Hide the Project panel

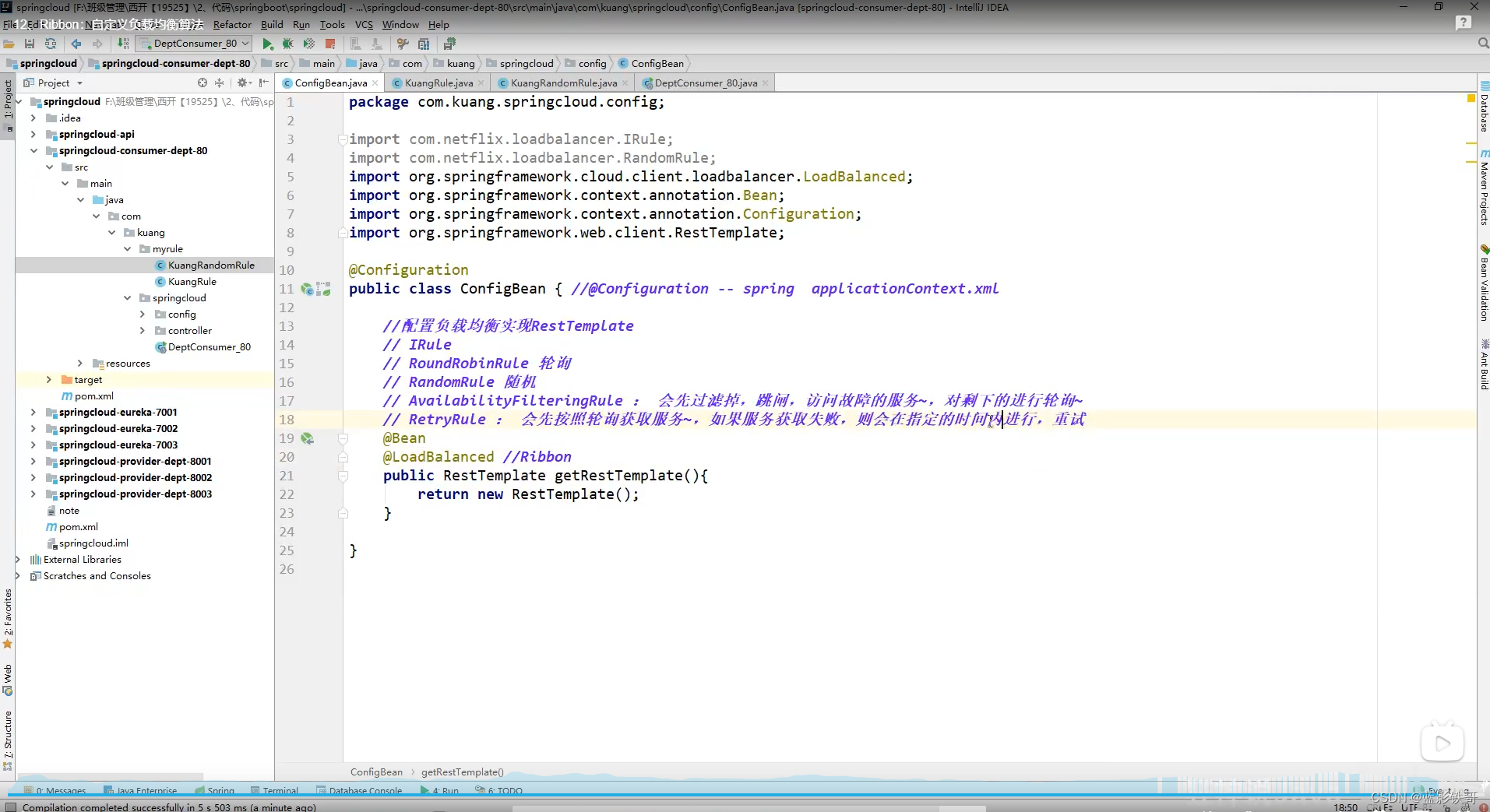(x=264, y=83)
